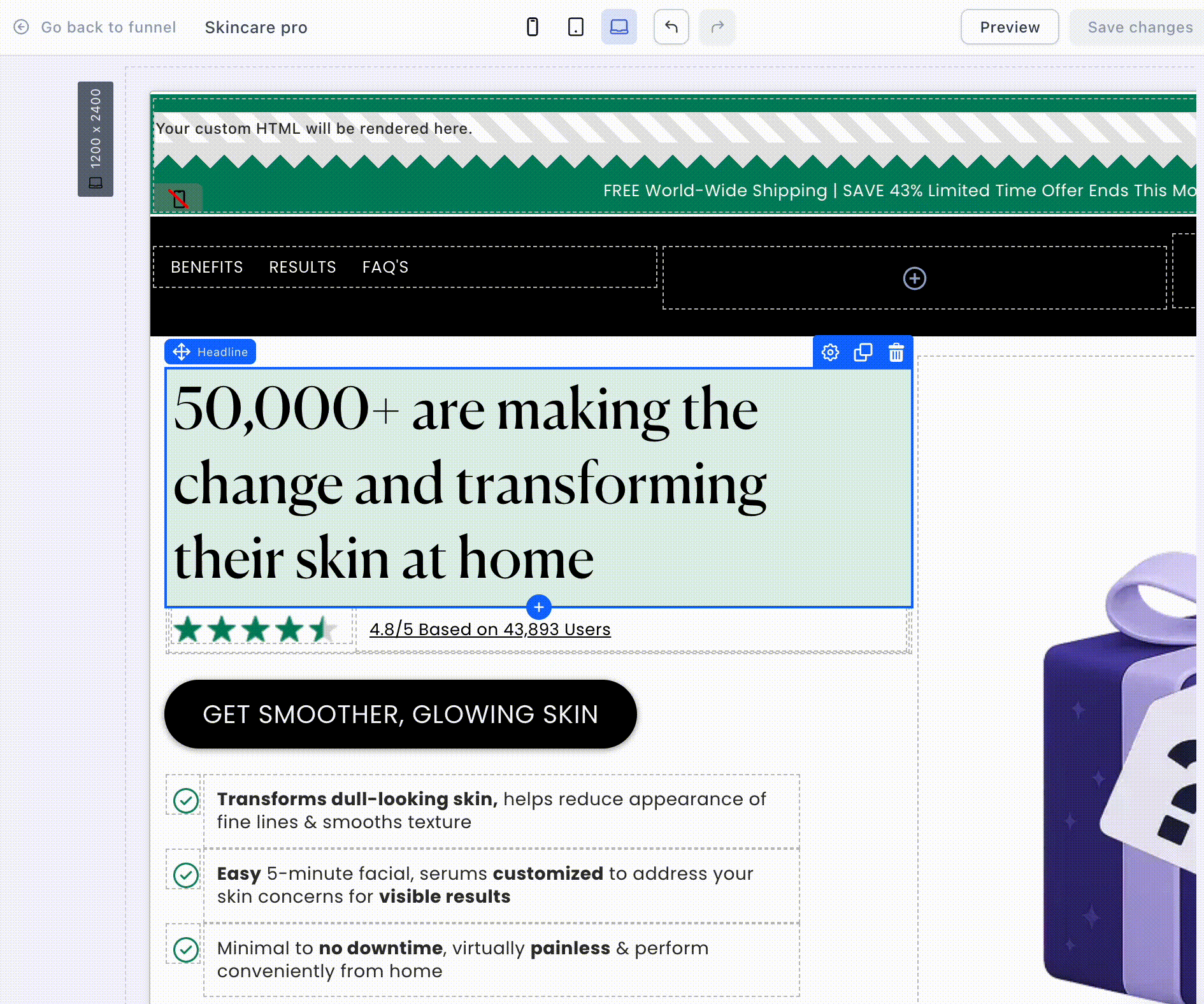Open the Preview

[x=1009, y=27]
